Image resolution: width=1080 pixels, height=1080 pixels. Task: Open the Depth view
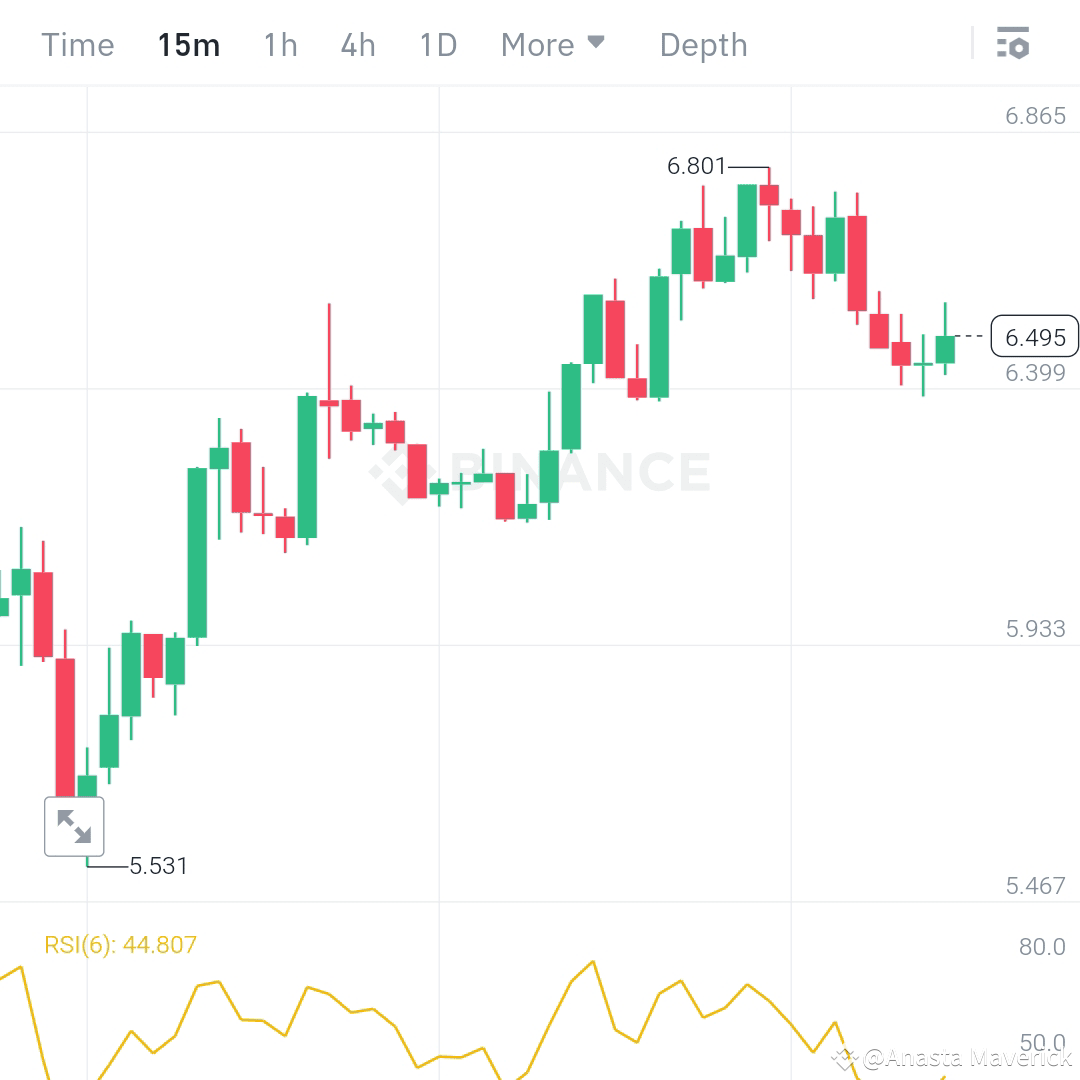(703, 44)
